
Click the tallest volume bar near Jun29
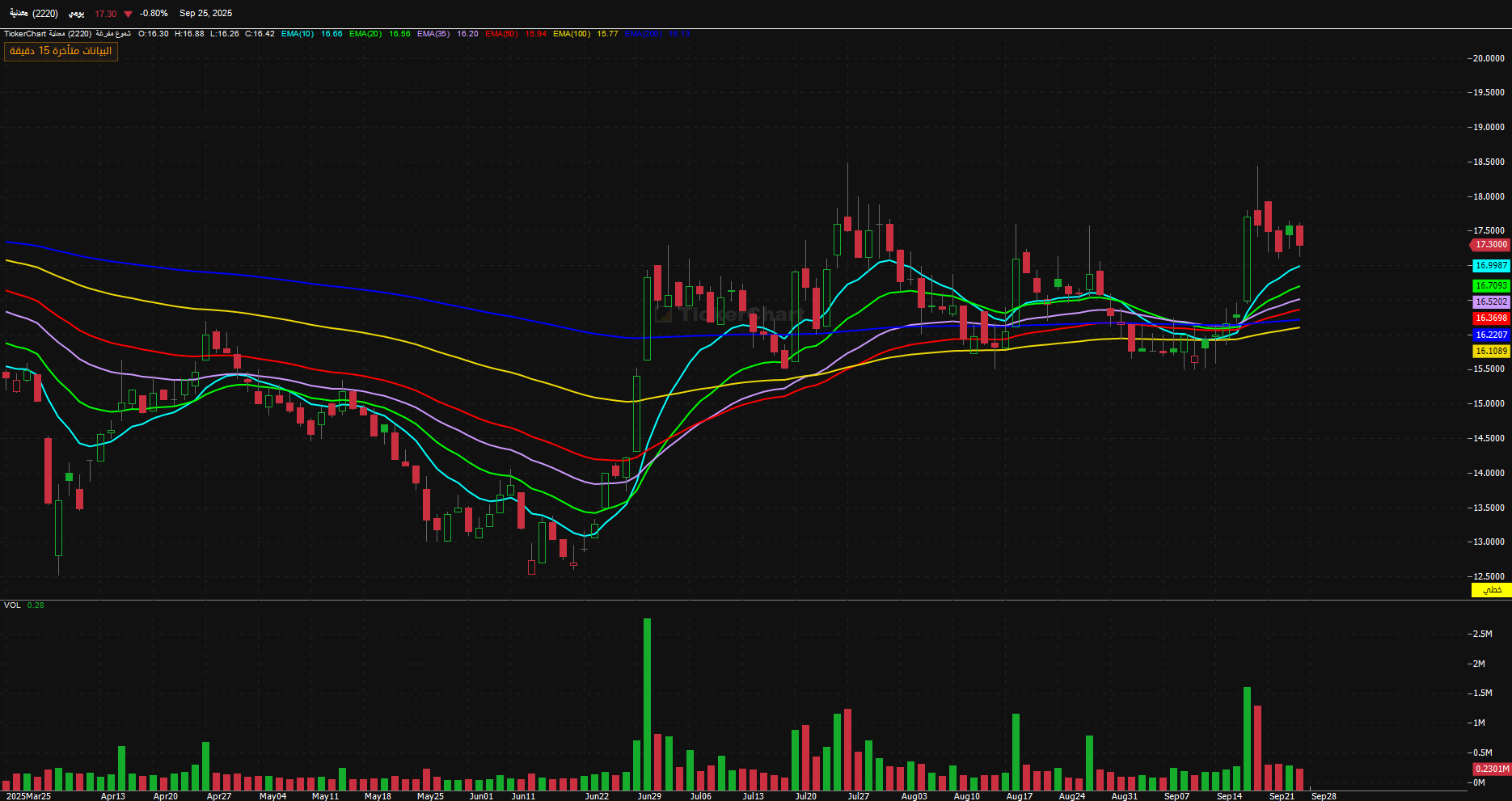click(x=647, y=703)
